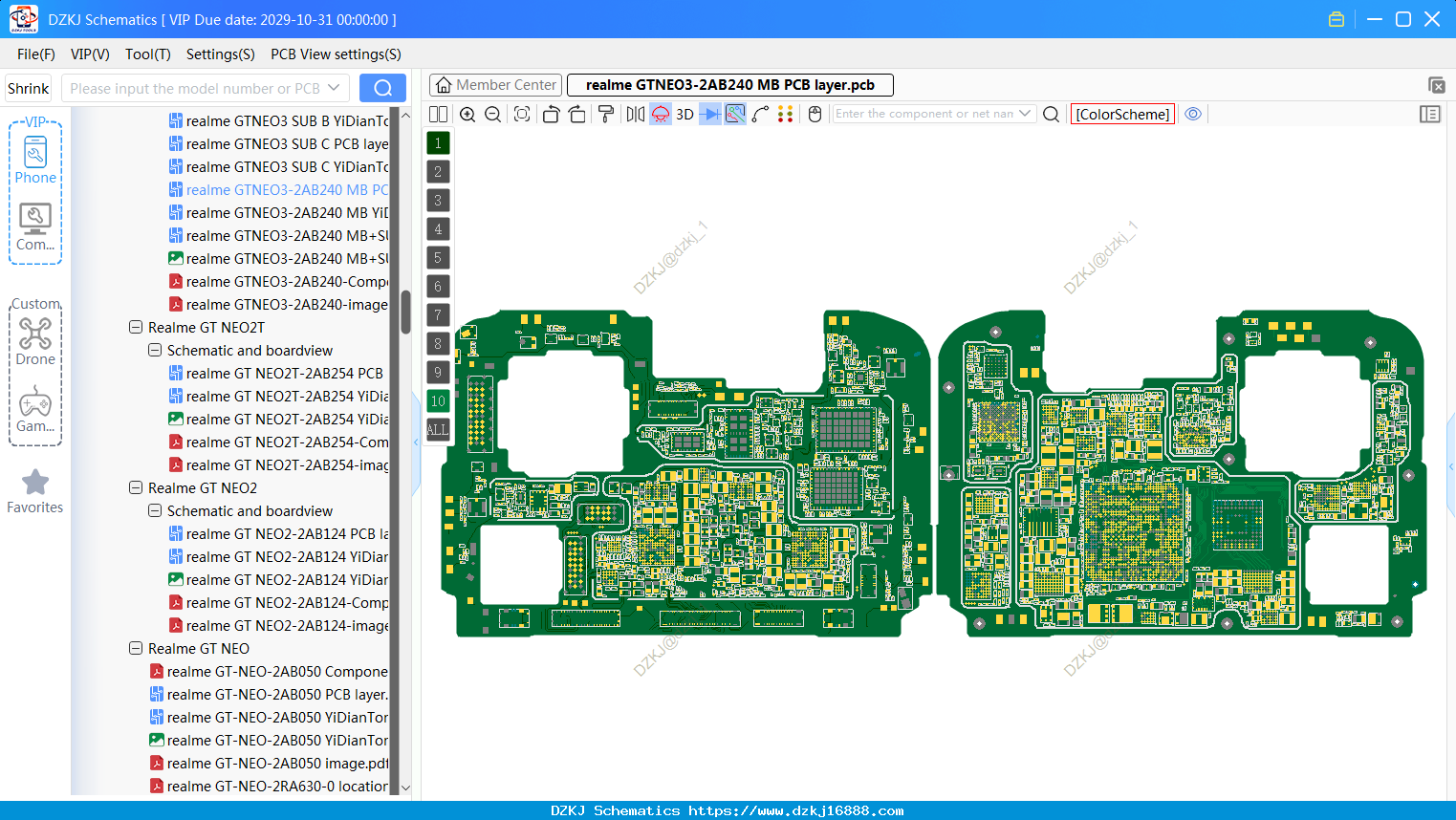Zoom in on the PCB view
Viewport: 1456px width, 820px height.
pyautogui.click(x=467, y=114)
